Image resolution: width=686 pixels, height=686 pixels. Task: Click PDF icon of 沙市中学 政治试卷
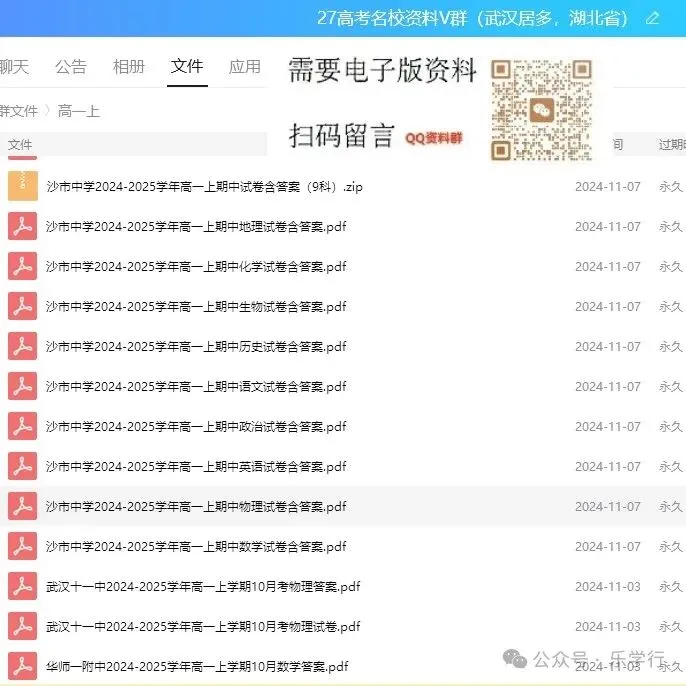tap(22, 426)
